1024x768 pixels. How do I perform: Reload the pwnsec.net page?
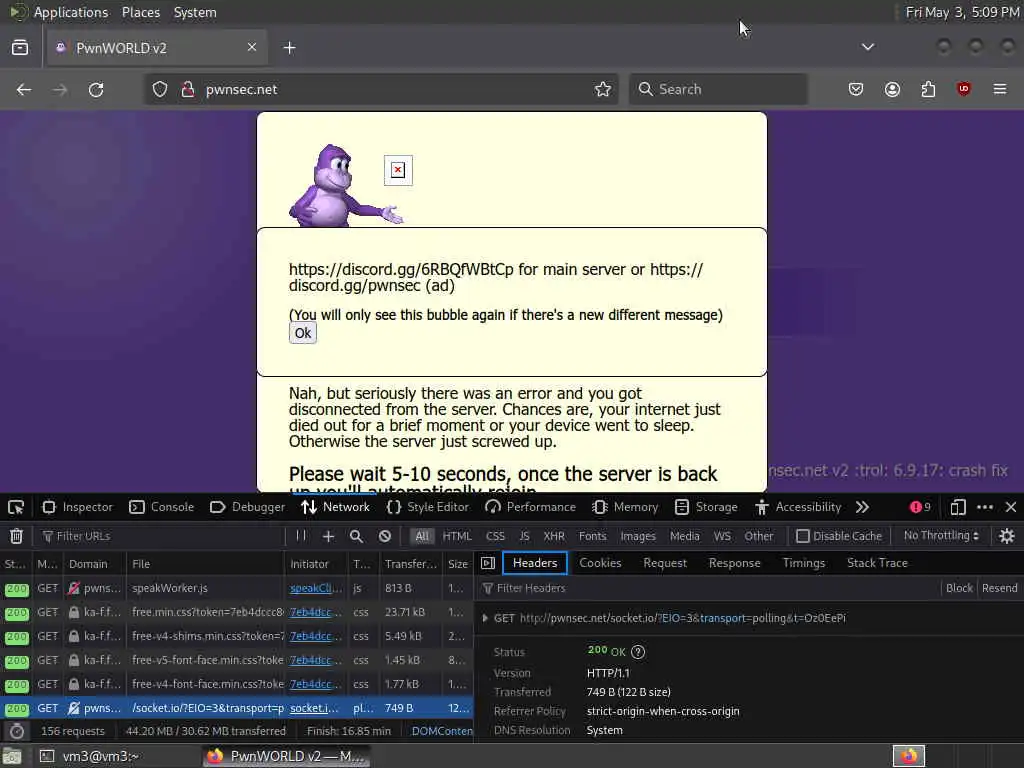point(96,89)
